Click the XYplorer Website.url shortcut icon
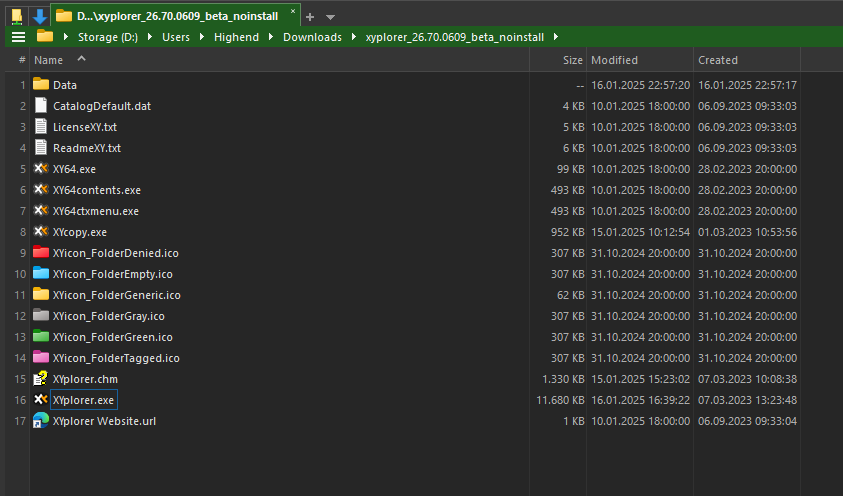 41,421
